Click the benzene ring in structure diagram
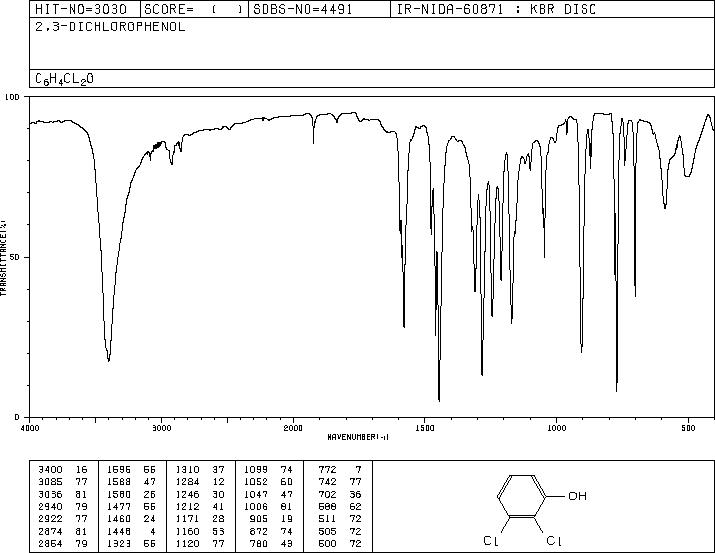 tap(522, 496)
